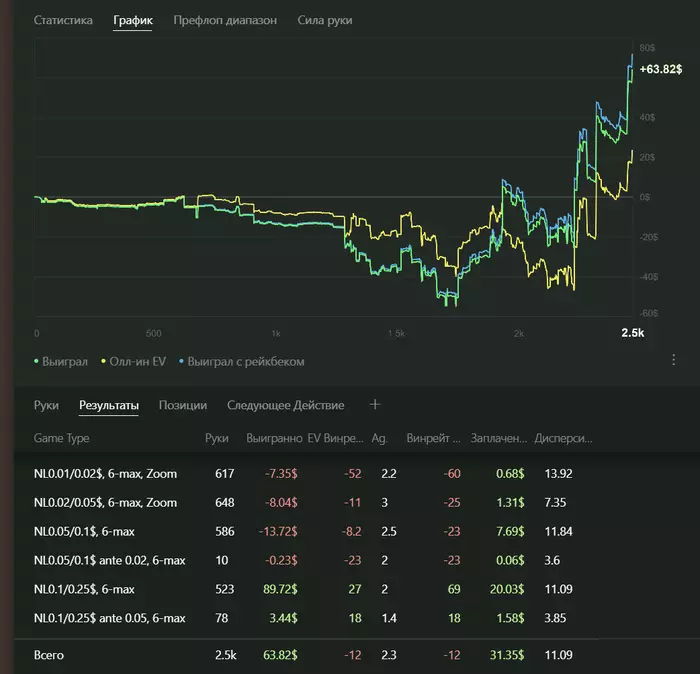This screenshot has height=674, width=700.
Task: Select the Сила руки tab
Action: coord(324,20)
